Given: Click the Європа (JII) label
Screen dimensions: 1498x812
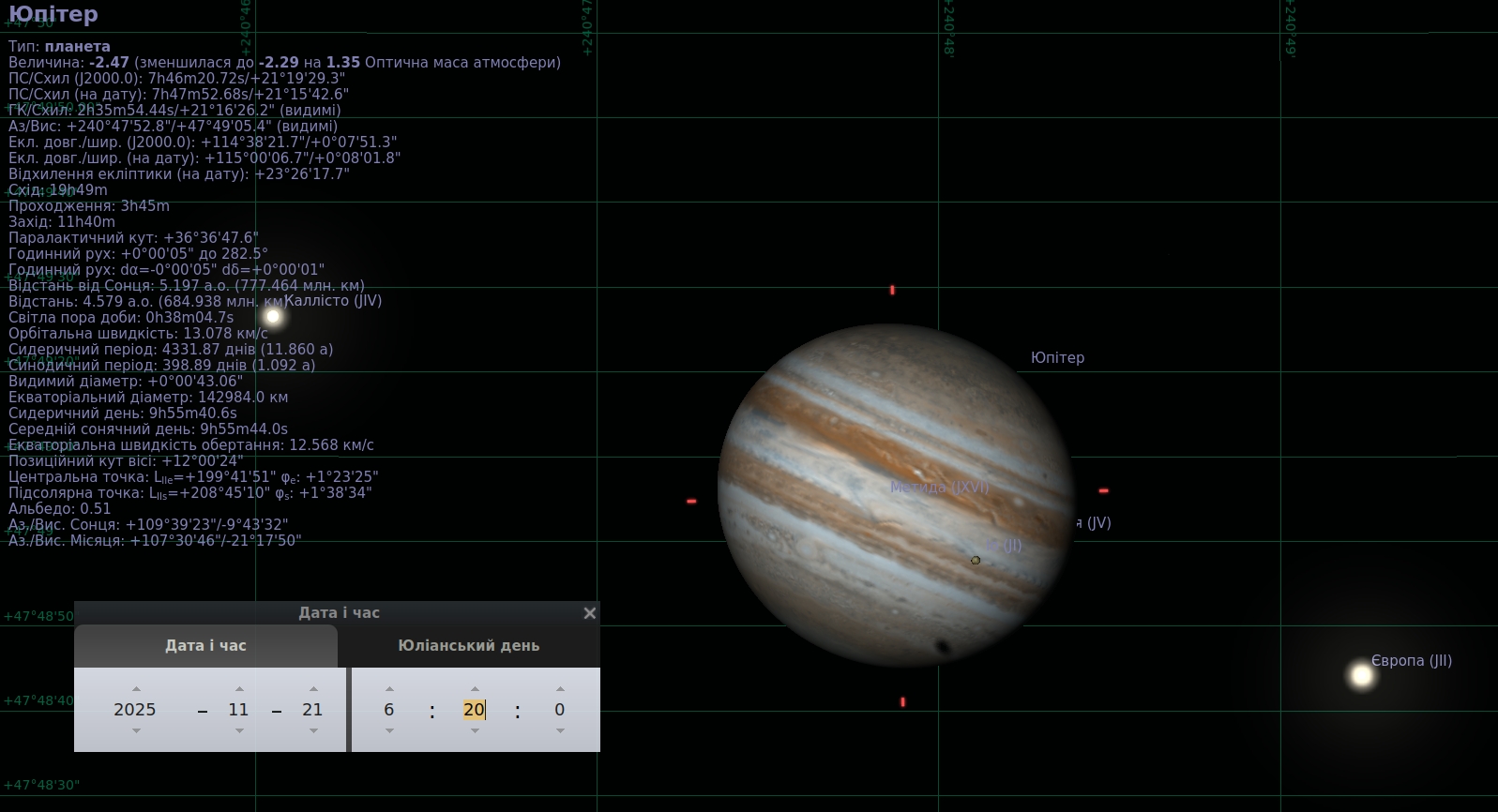Looking at the screenshot, I should [1412, 661].
